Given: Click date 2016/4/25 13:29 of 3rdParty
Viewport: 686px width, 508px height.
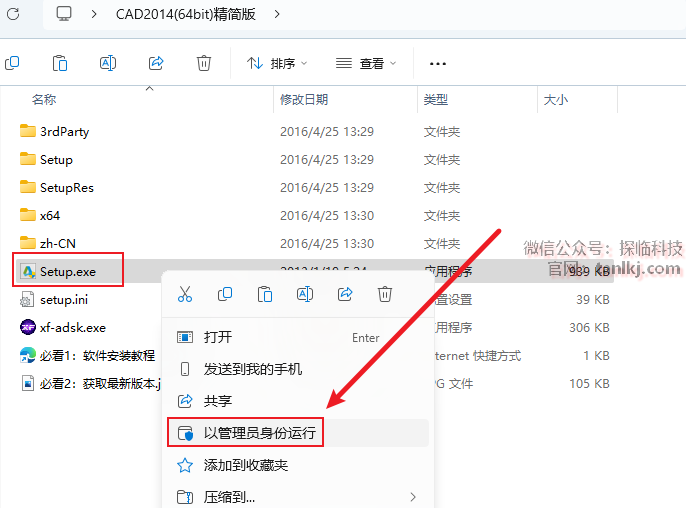Looking at the screenshot, I should 327,132.
